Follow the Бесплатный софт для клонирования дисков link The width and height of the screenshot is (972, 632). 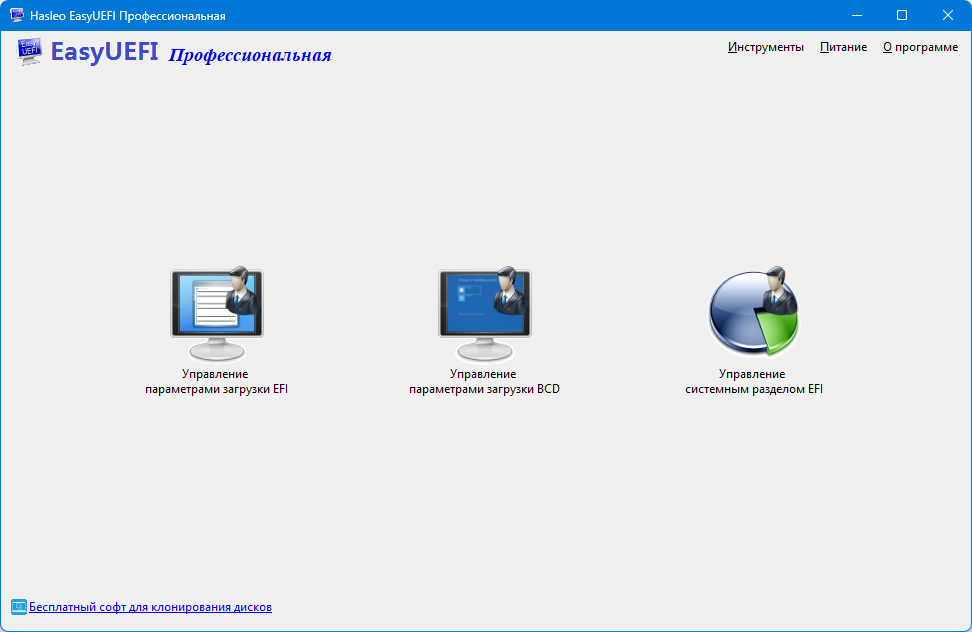150,607
